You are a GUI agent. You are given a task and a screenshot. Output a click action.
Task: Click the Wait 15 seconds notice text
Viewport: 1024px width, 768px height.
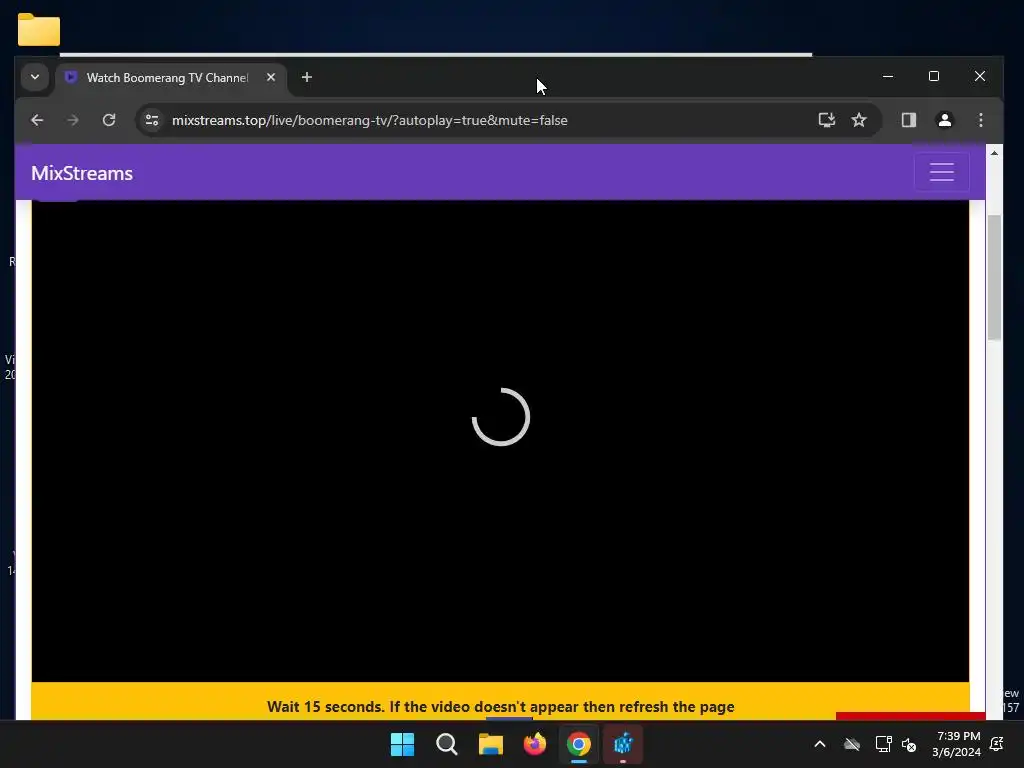[500, 707]
